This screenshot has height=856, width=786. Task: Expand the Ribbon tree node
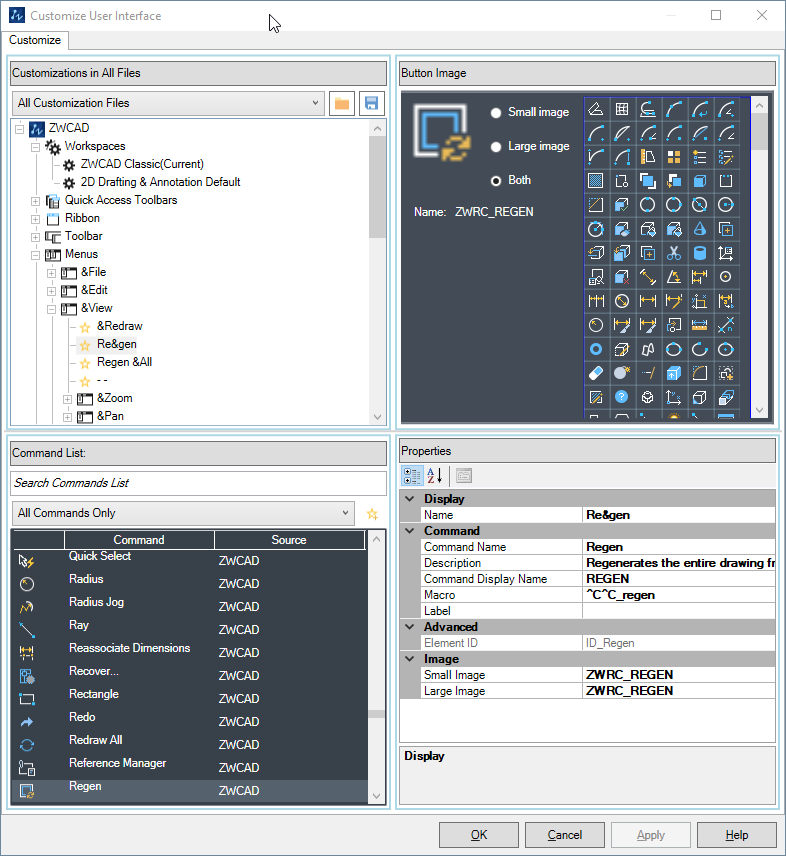pos(35,219)
